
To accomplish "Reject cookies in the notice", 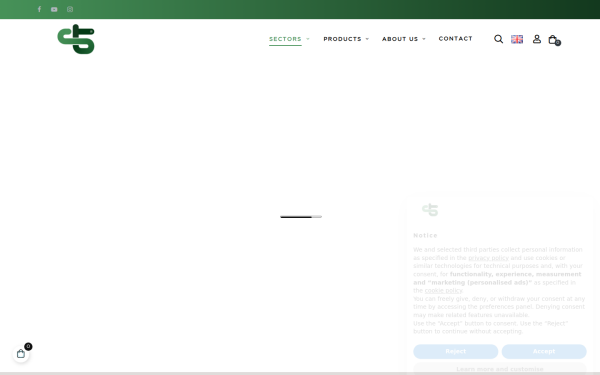I will pyautogui.click(x=455, y=351).
